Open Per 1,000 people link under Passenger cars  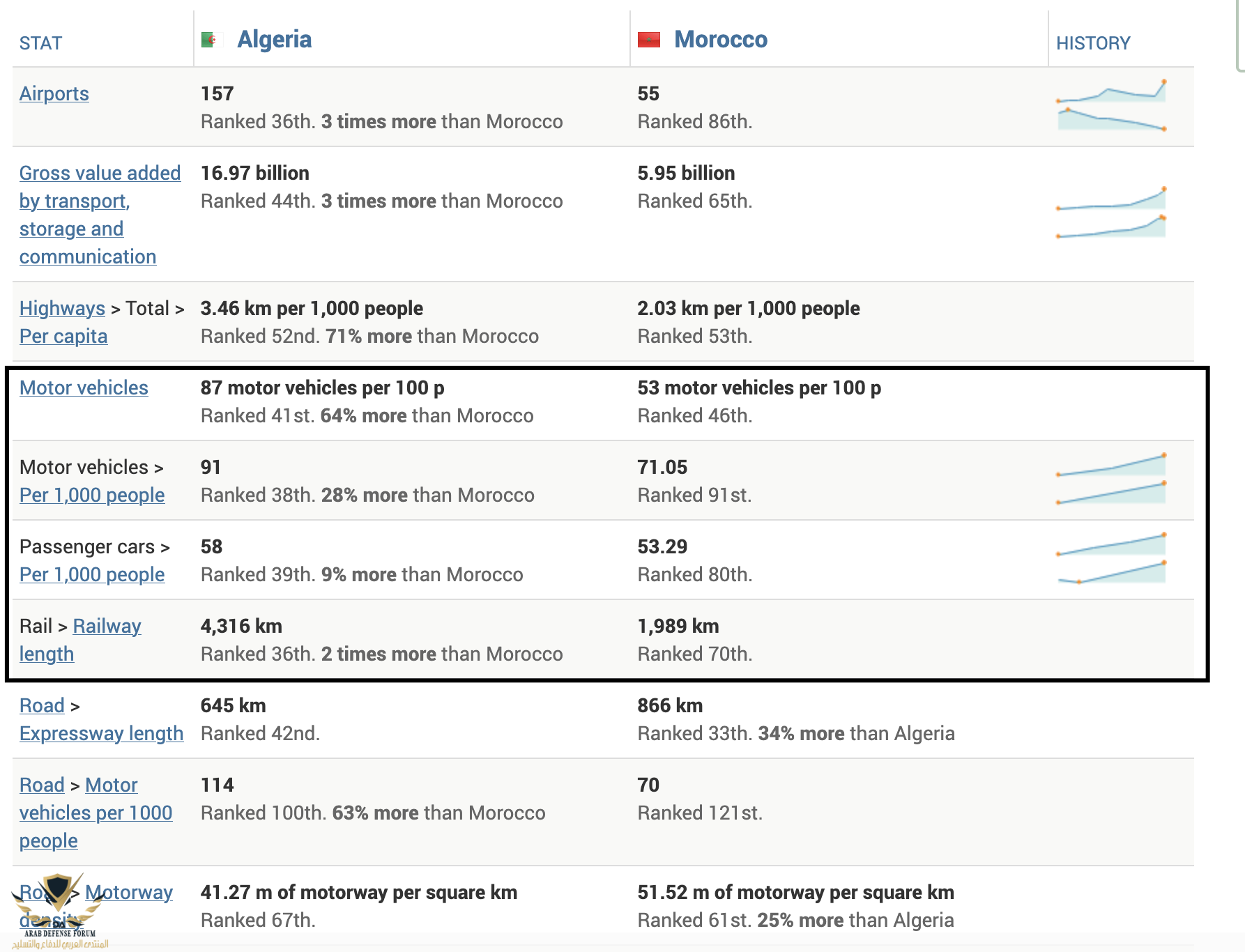point(92,574)
